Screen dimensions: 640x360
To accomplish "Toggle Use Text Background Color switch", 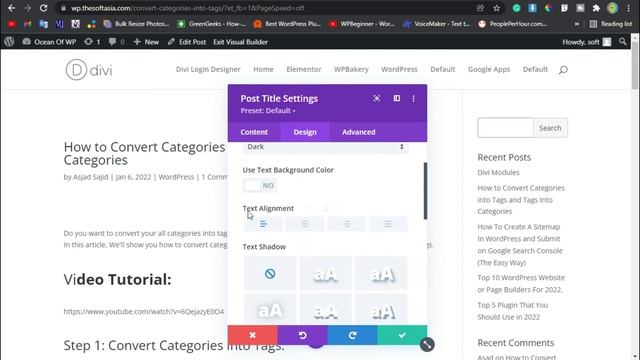I will tap(260, 185).
